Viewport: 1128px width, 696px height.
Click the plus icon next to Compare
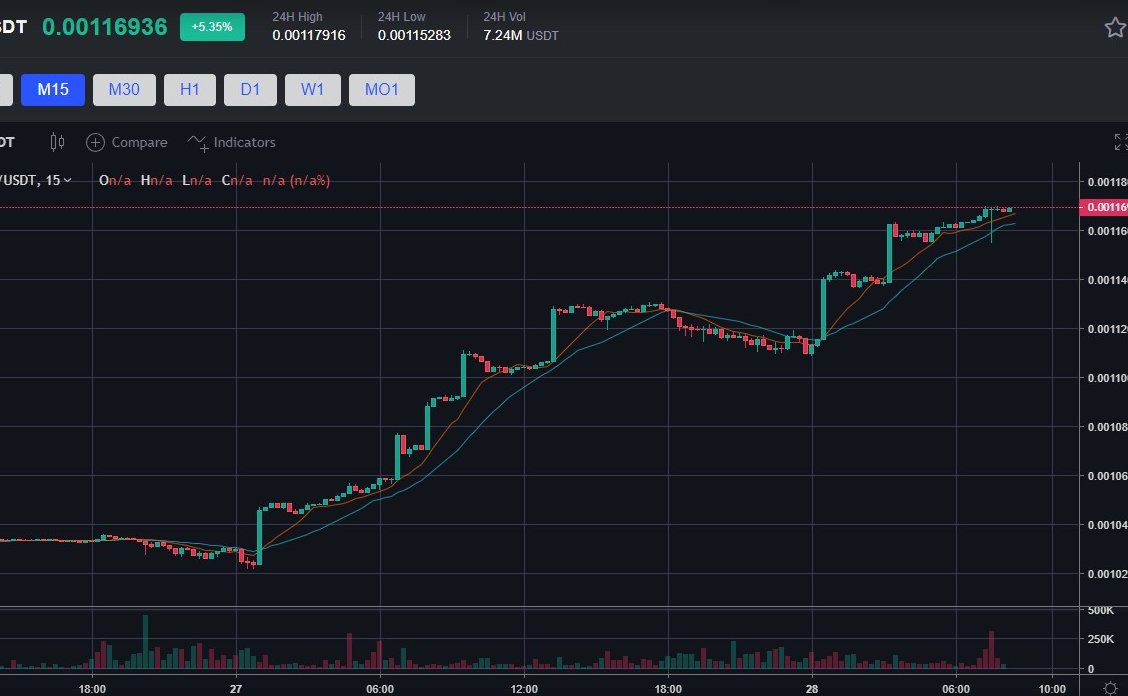(96, 142)
